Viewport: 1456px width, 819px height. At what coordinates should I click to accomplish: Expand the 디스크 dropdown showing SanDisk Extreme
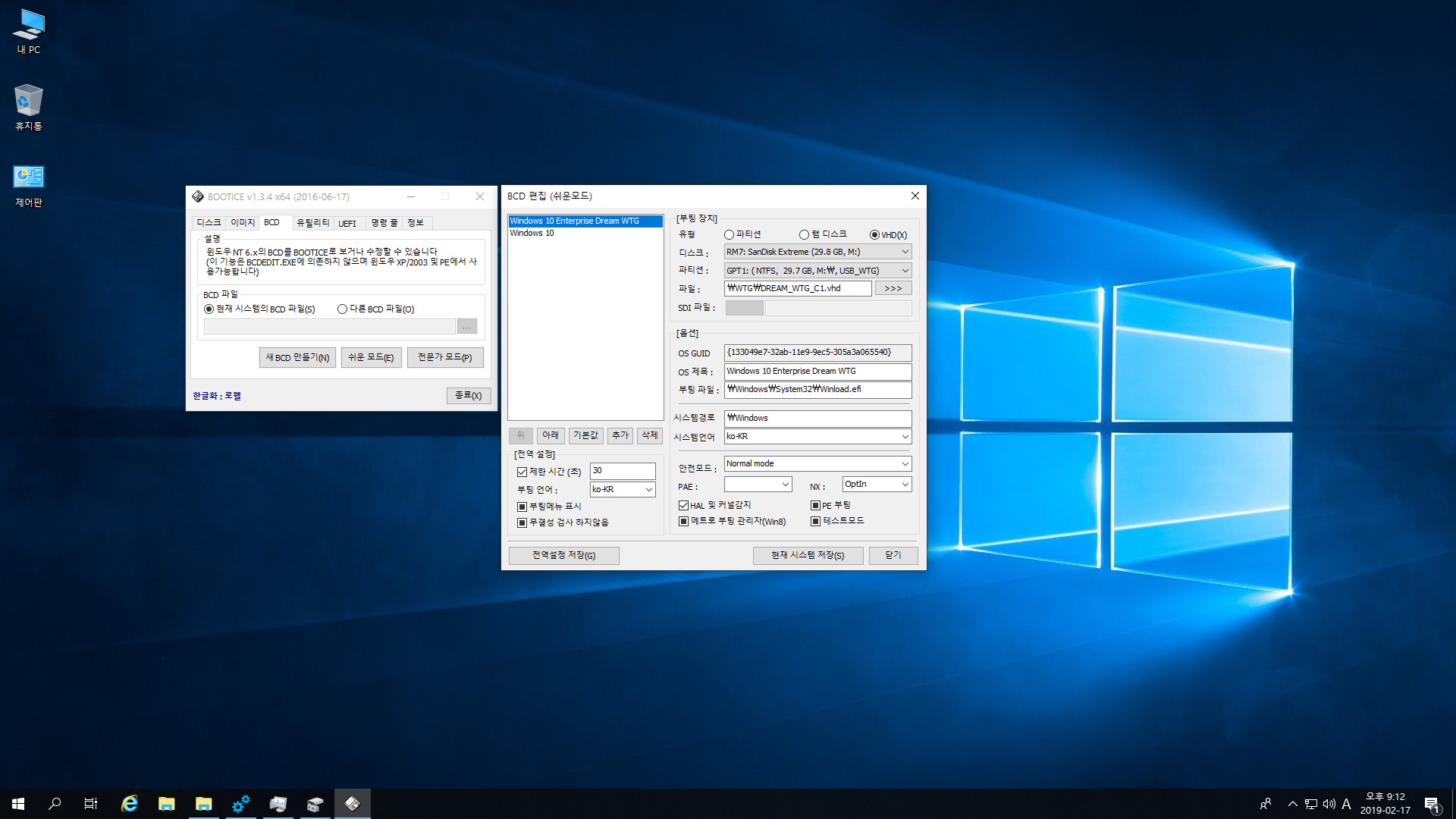click(817, 252)
